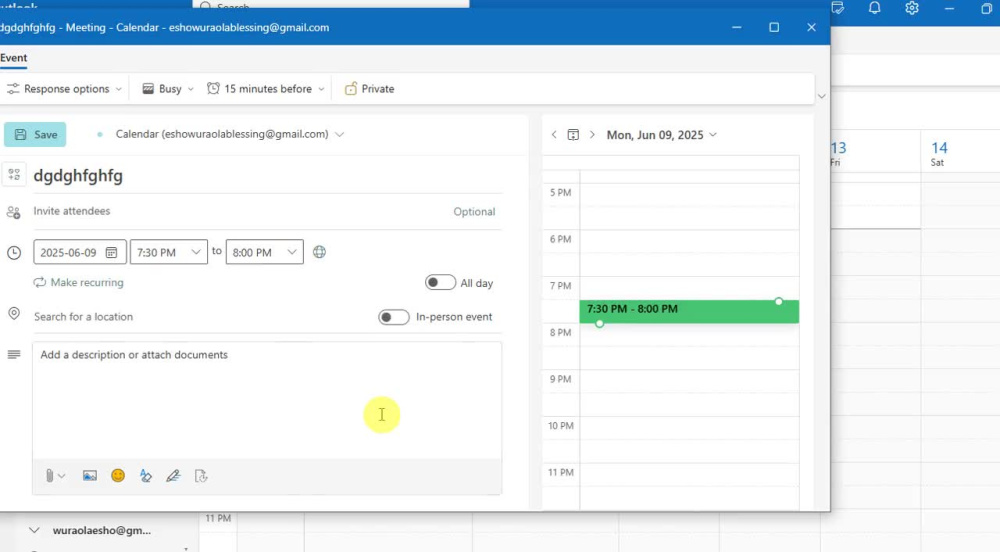Viewport: 1000px width, 552px height.
Task: Go to next day arrow
Action: coord(592,134)
